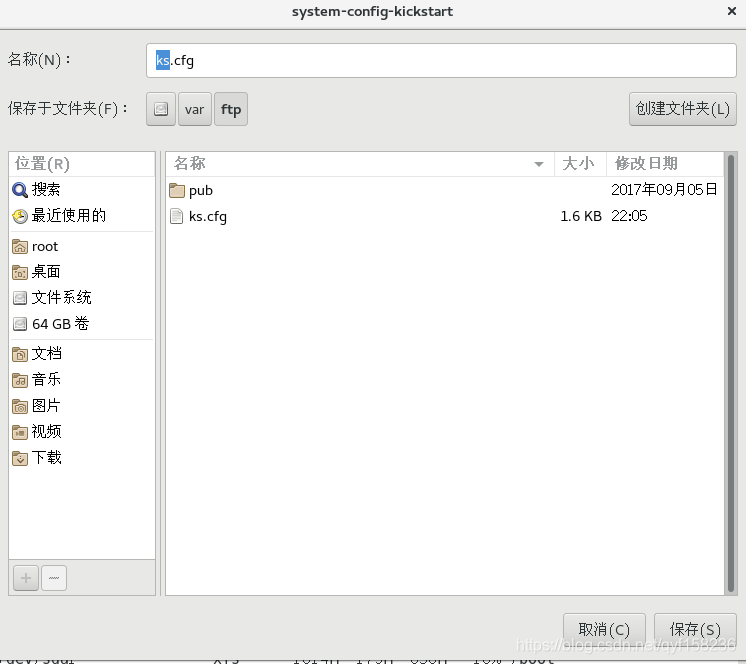Click the 1.6 KB size cell
746x664 pixels.
pyautogui.click(x=581, y=216)
